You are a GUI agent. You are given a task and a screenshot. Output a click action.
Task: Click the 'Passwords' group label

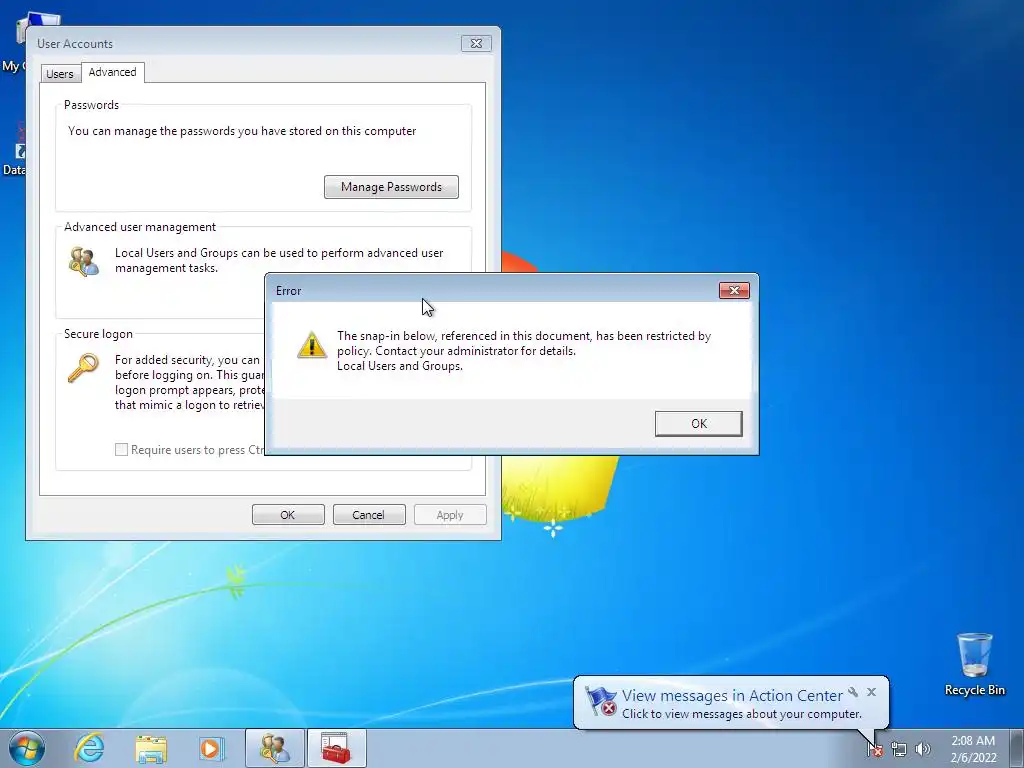tap(91, 104)
